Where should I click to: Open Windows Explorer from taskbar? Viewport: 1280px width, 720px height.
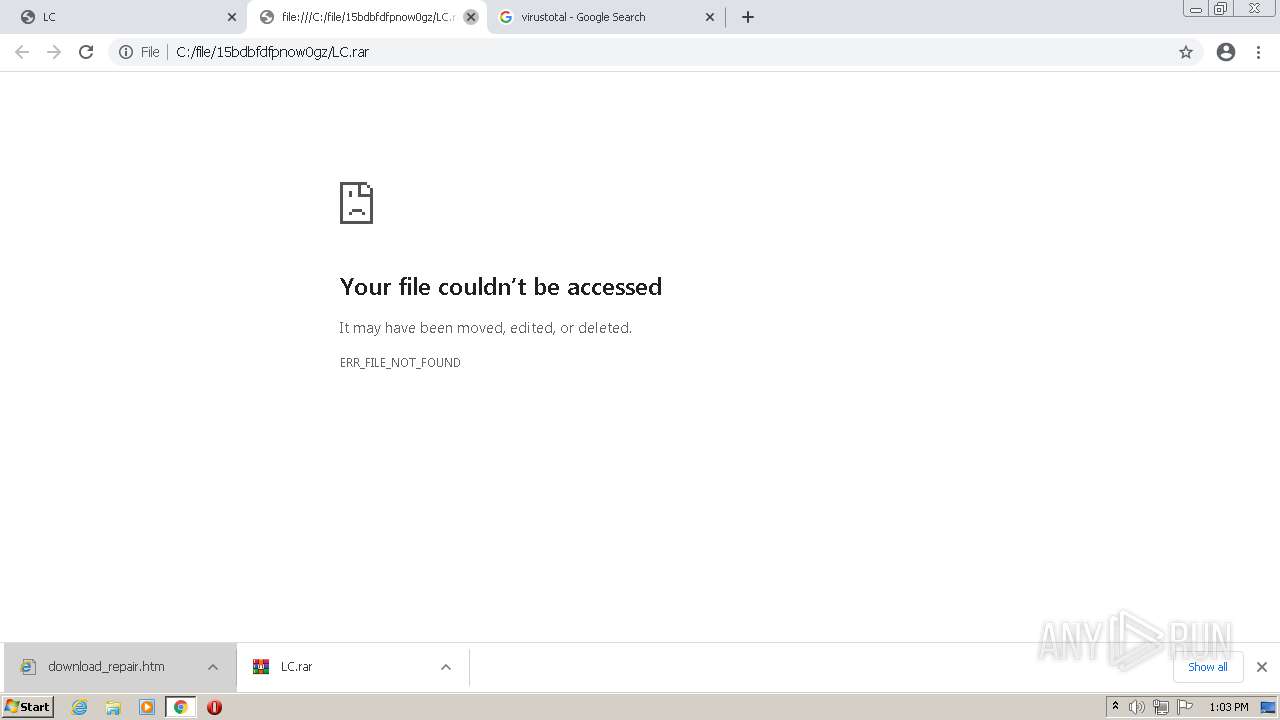click(x=113, y=707)
